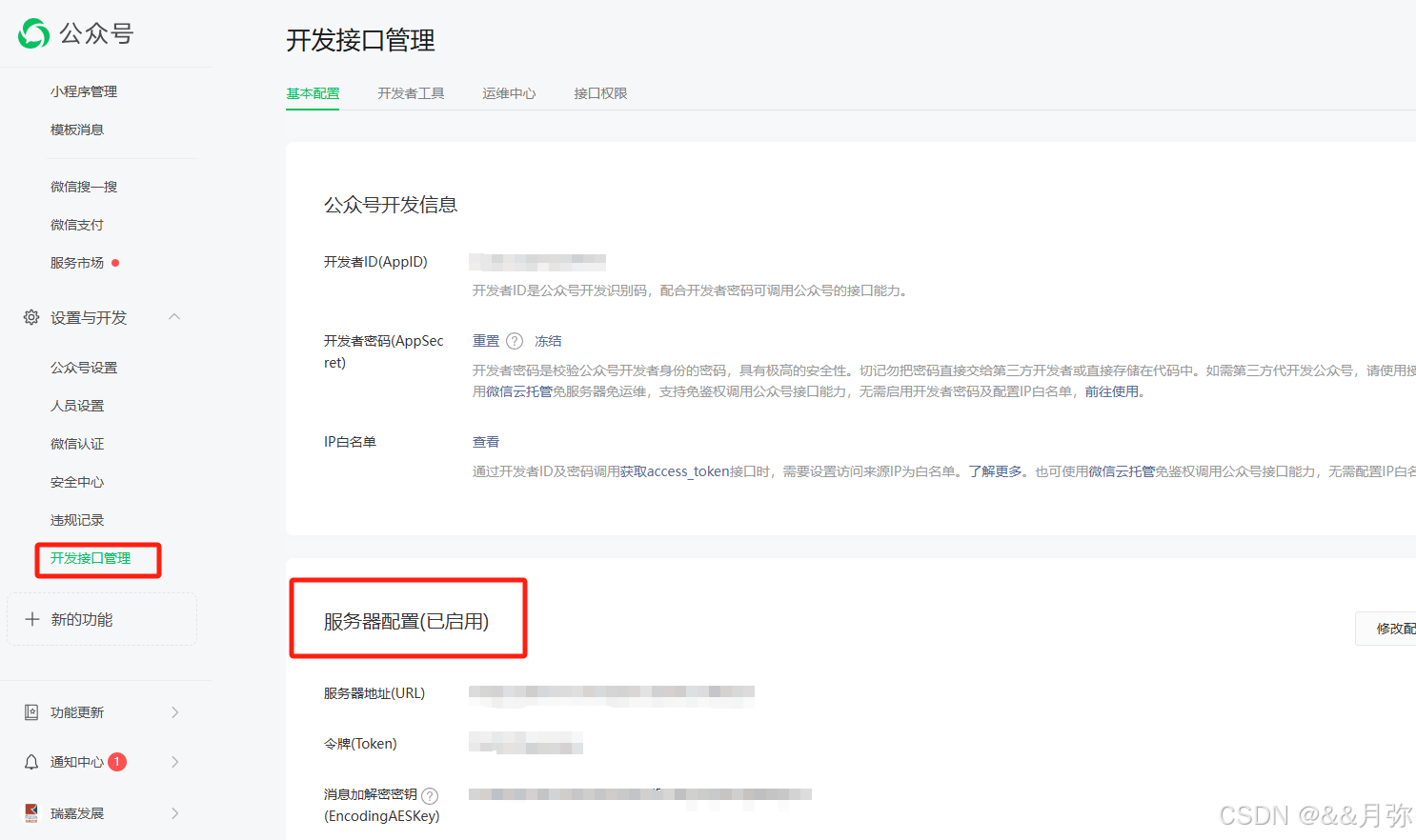This screenshot has width=1416, height=840.
Task: Click the 公众号开发信息 heading
Action: 391,205
